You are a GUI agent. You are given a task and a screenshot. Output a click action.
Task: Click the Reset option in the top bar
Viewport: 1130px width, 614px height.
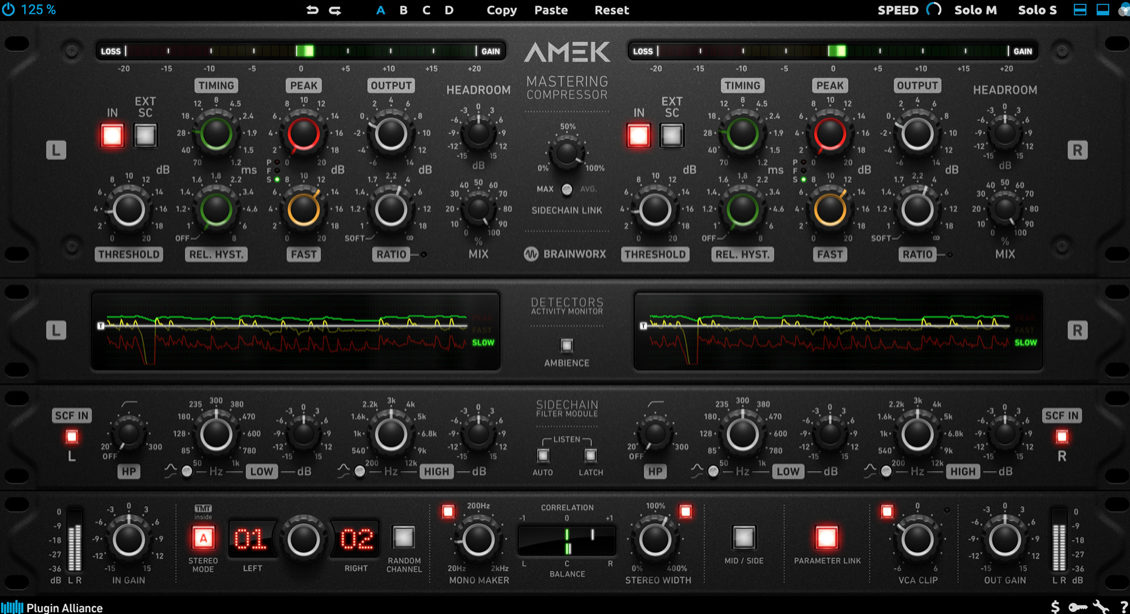(611, 10)
